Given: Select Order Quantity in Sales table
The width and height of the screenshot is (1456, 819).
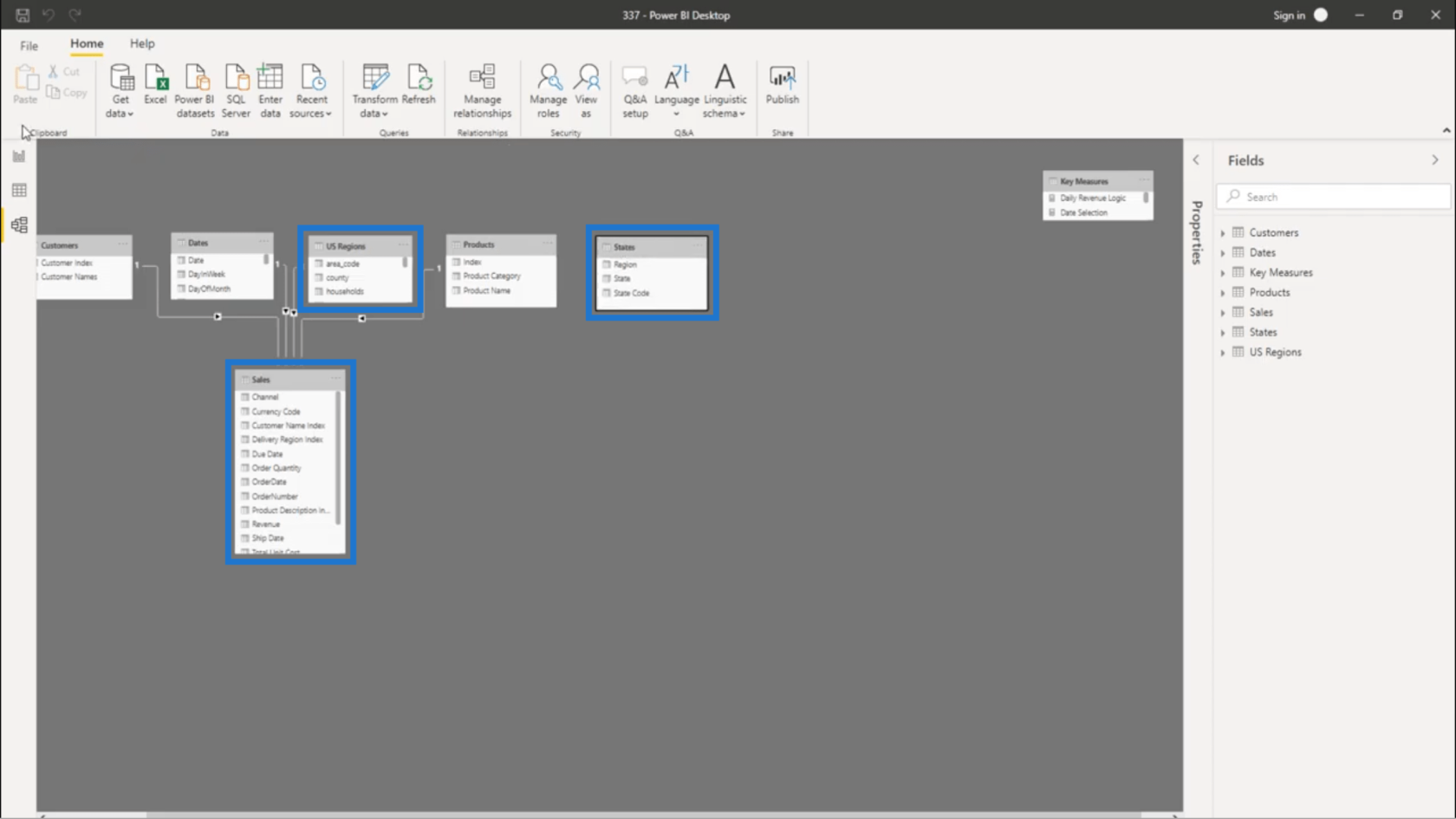Looking at the screenshot, I should pyautogui.click(x=276, y=468).
